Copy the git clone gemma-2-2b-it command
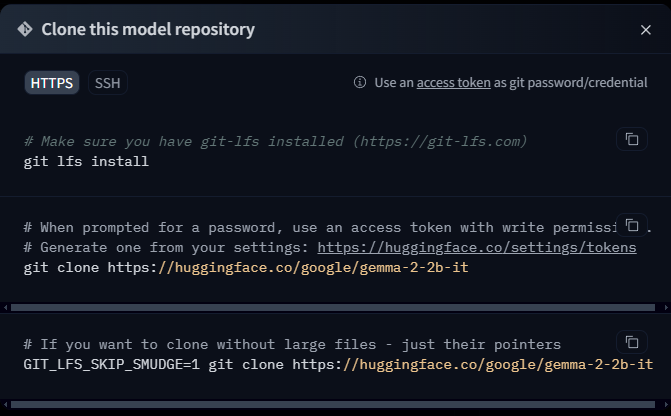Screen dimensions: 671x416 (632, 225)
